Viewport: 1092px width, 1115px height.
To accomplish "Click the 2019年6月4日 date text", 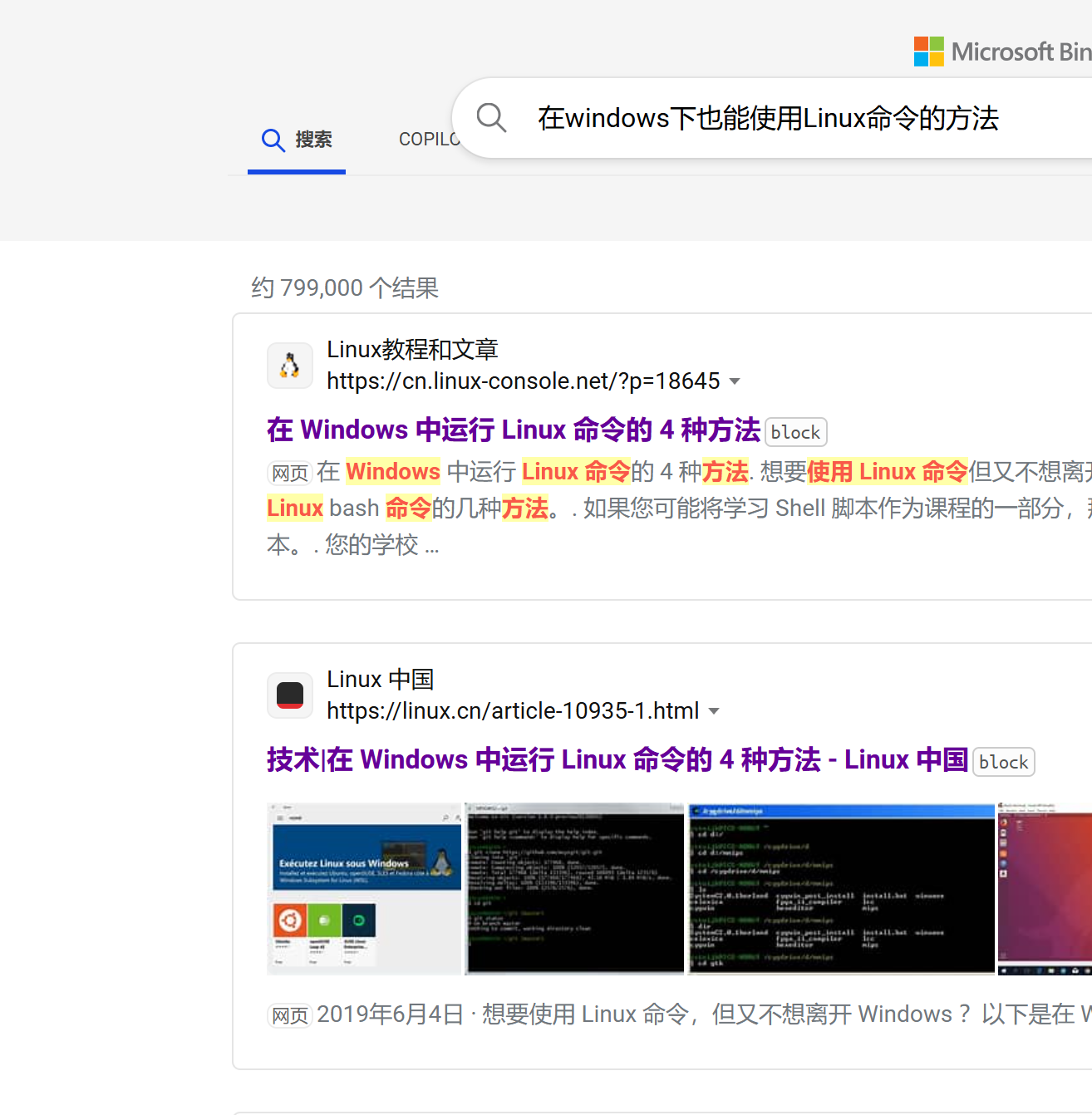I will 390,1014.
